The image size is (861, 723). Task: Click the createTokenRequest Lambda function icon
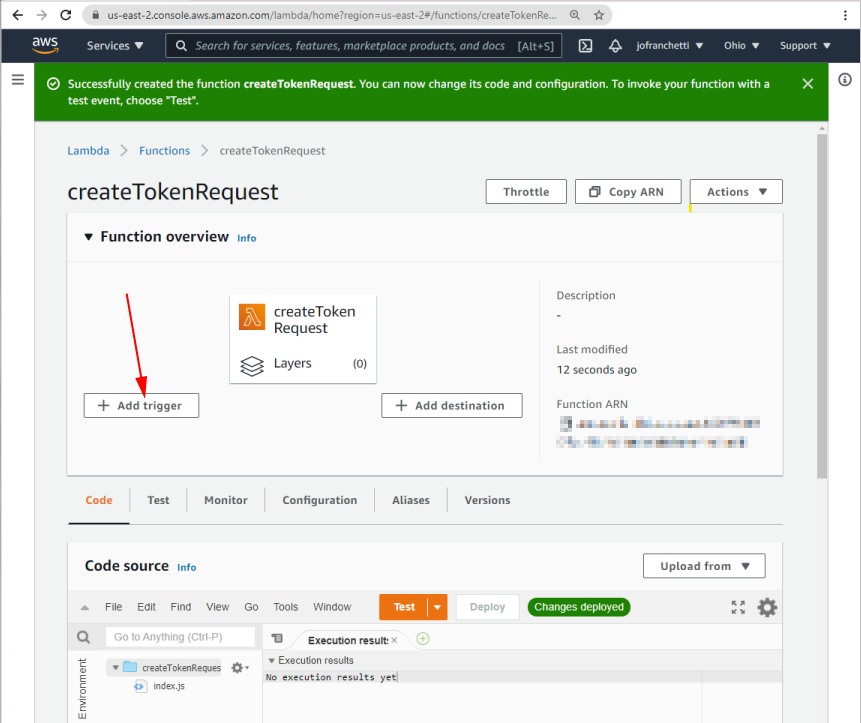(x=252, y=316)
